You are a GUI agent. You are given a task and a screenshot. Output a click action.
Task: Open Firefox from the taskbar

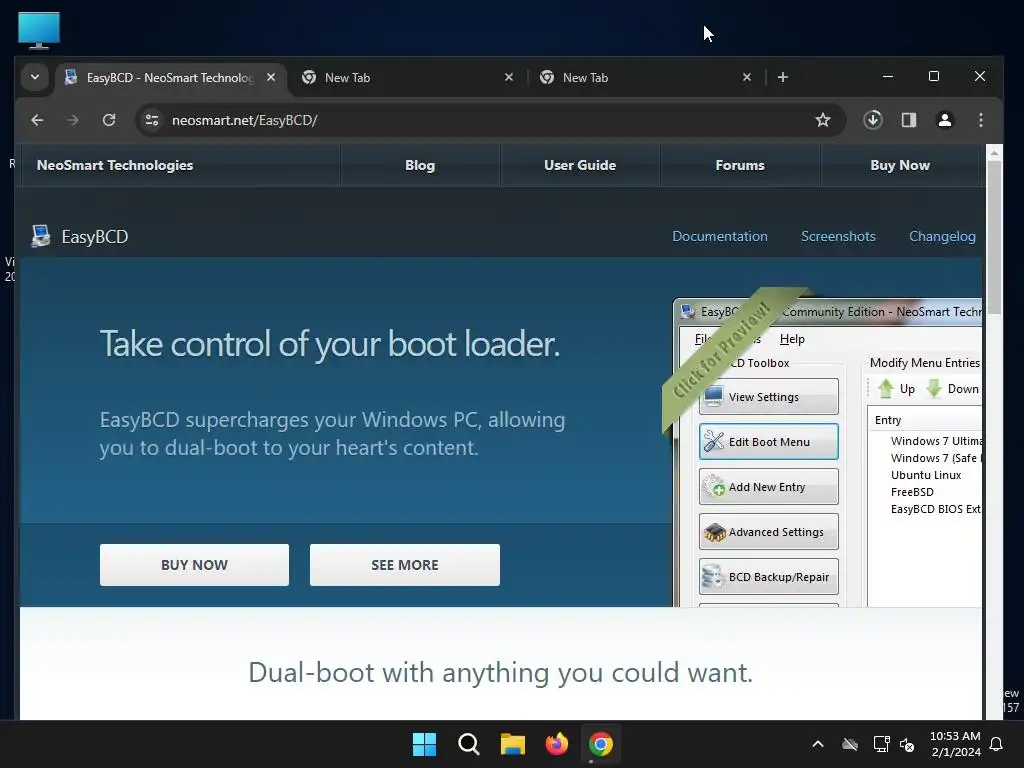[x=556, y=744]
